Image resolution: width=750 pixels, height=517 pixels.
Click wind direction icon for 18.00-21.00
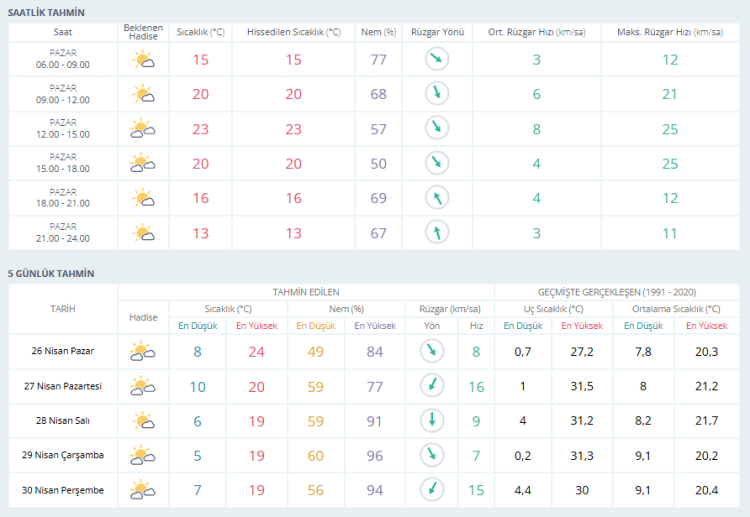436,198
